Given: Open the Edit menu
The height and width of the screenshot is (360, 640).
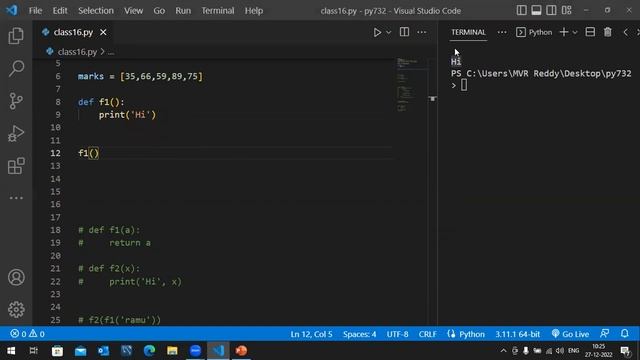Looking at the screenshot, I should pyautogui.click(x=60, y=11).
